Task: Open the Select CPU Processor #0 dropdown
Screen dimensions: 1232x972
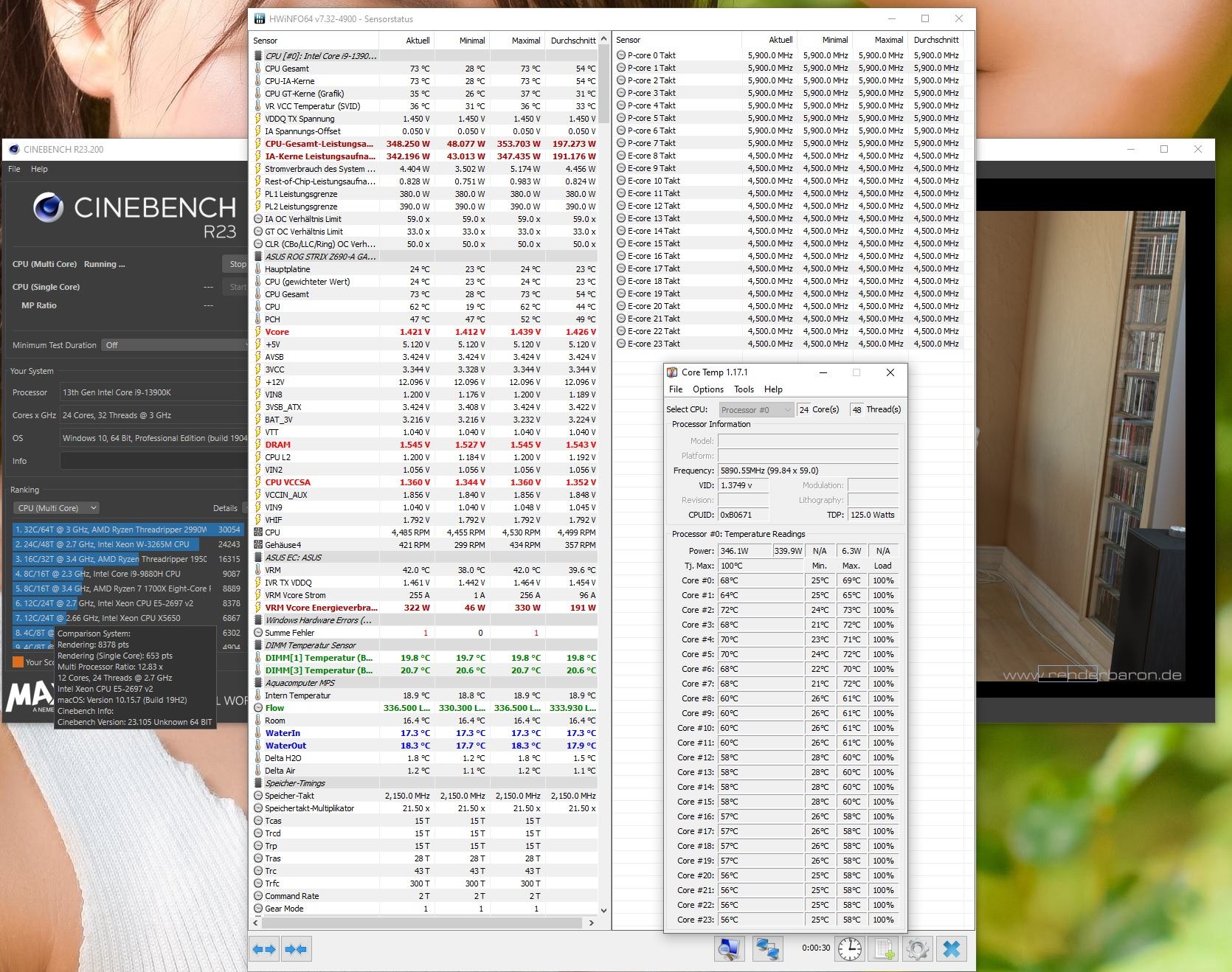Action: 755,410
